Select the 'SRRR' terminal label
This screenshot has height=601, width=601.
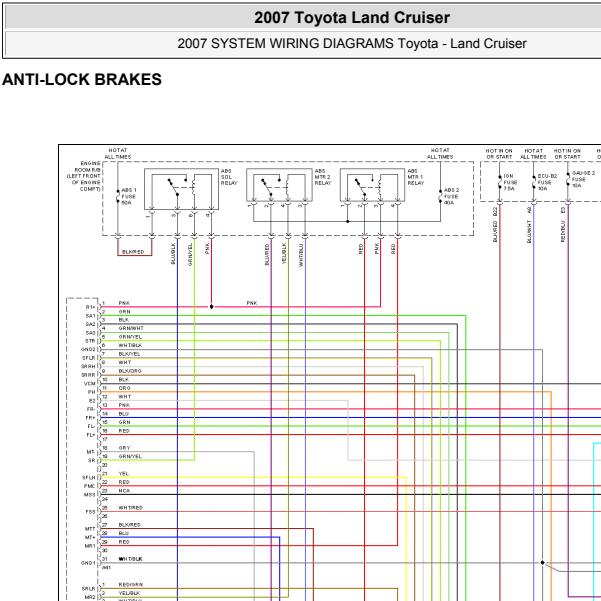(88, 375)
